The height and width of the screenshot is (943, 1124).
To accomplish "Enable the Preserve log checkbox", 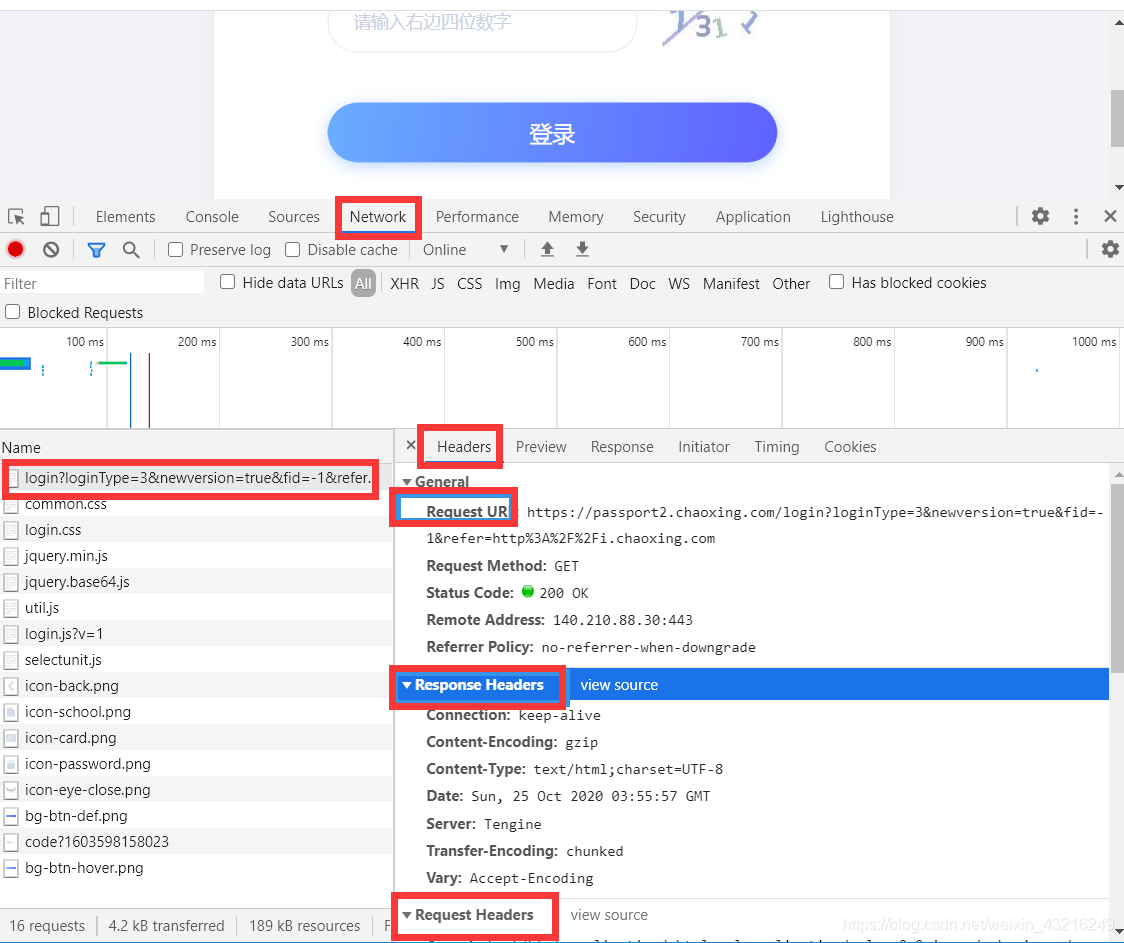I will point(176,250).
